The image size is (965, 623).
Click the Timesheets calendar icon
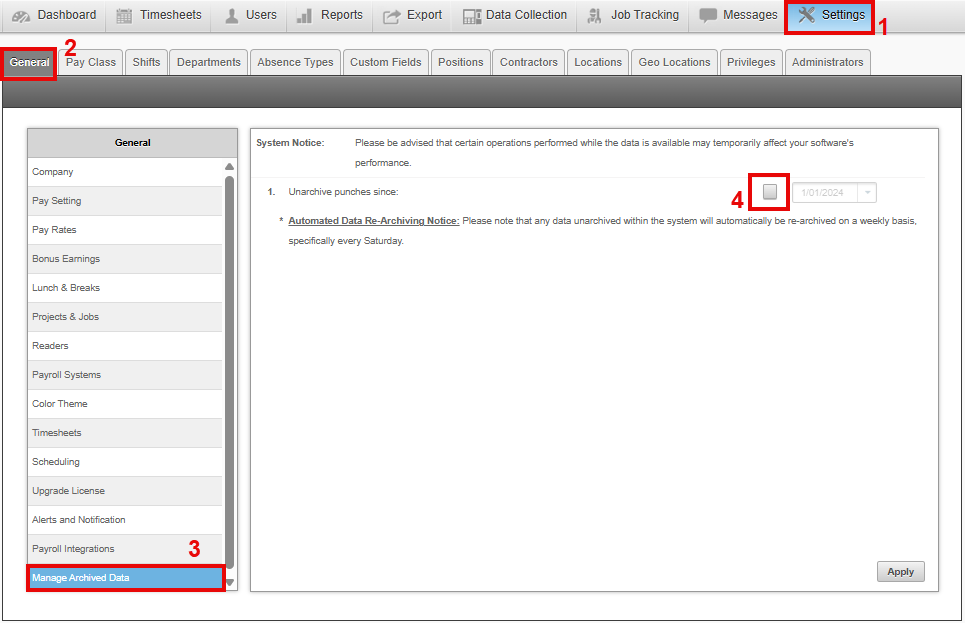pos(124,16)
